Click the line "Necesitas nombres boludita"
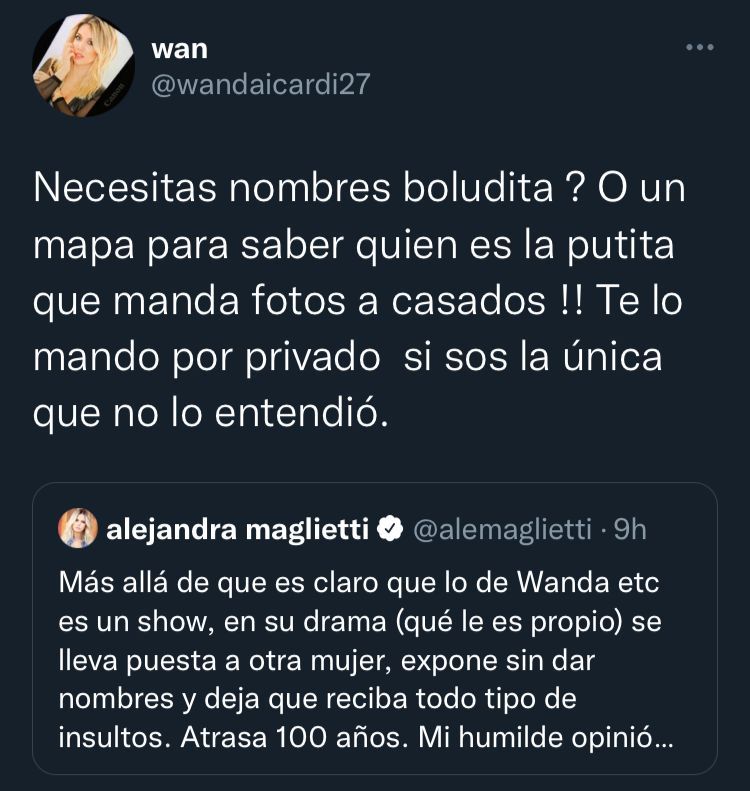 pos(294,188)
